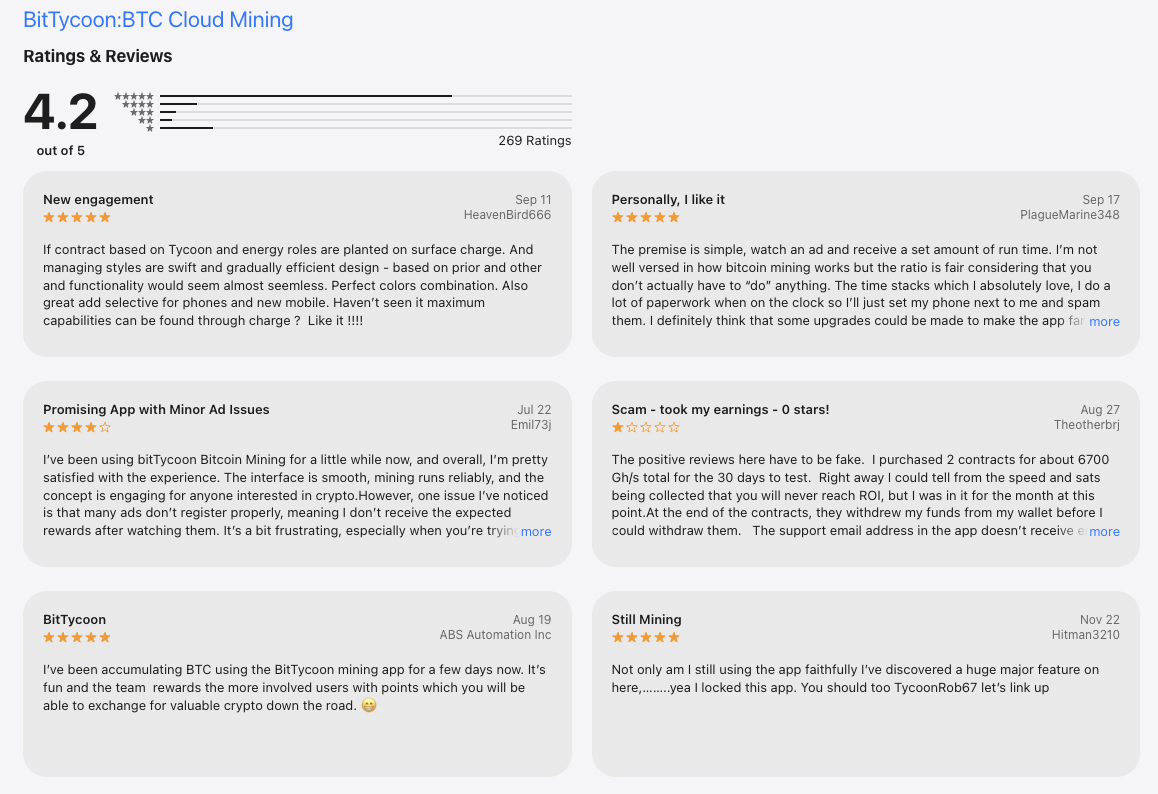This screenshot has width=1158, height=794.
Task: Expand the Promising App with Minor Ad Issues review
Action: point(536,531)
